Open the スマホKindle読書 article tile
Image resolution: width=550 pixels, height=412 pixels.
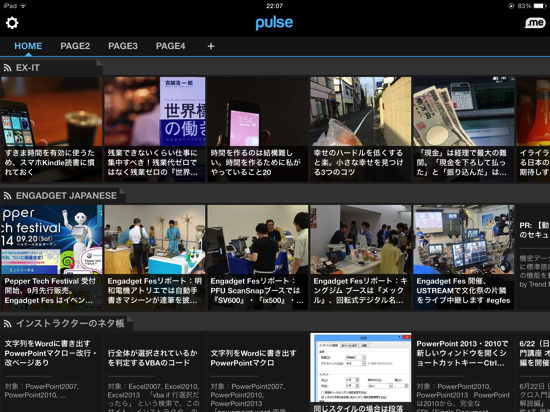52,129
